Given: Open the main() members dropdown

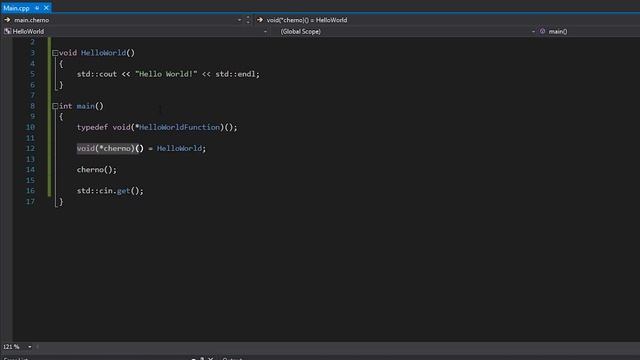Looking at the screenshot, I should pos(589,31).
